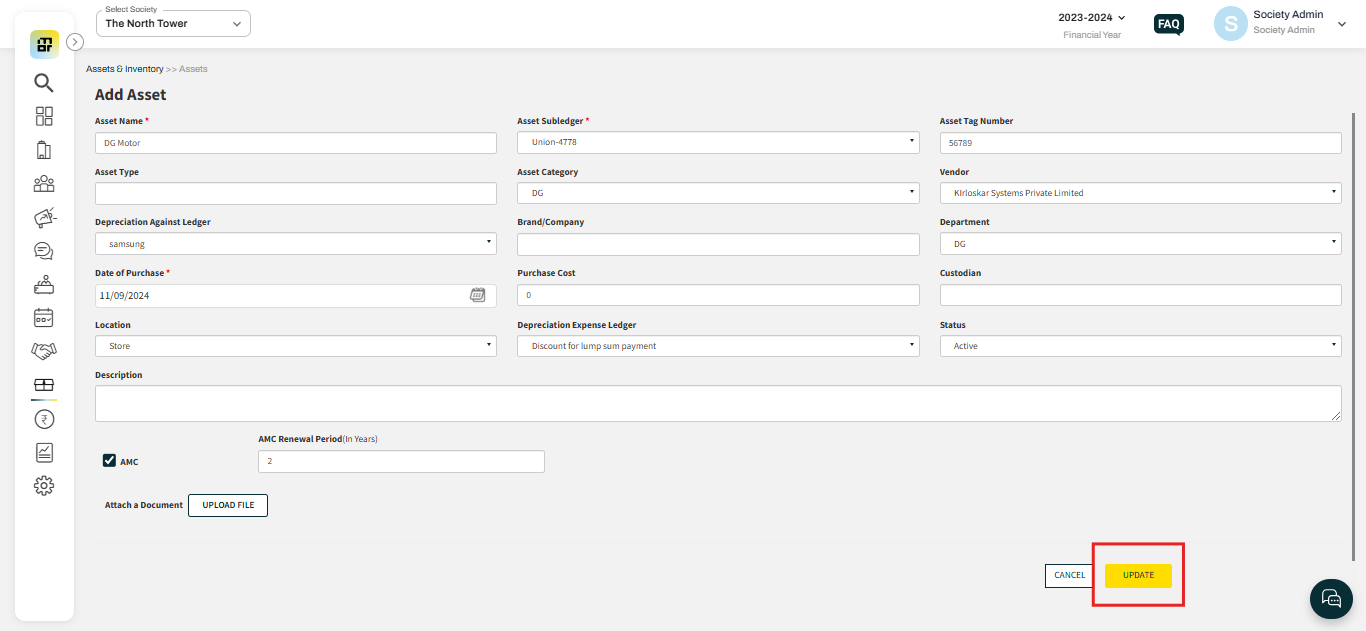The width and height of the screenshot is (1366, 631).
Task: Open the Select Society dropdown
Action: click(x=173, y=24)
